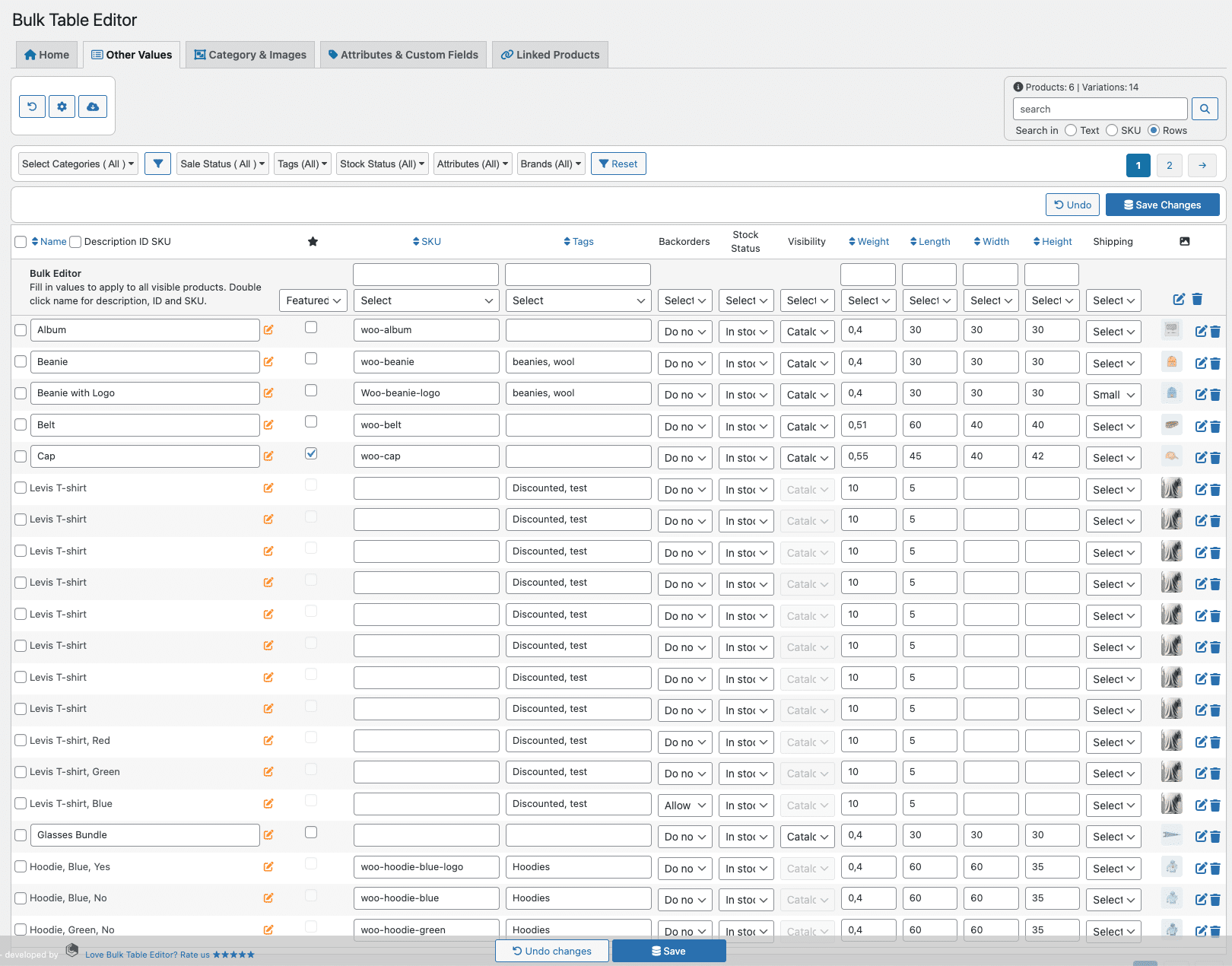This screenshot has height=966, width=1232.
Task: Delete the Beanie row with trash icon
Action: (1215, 364)
